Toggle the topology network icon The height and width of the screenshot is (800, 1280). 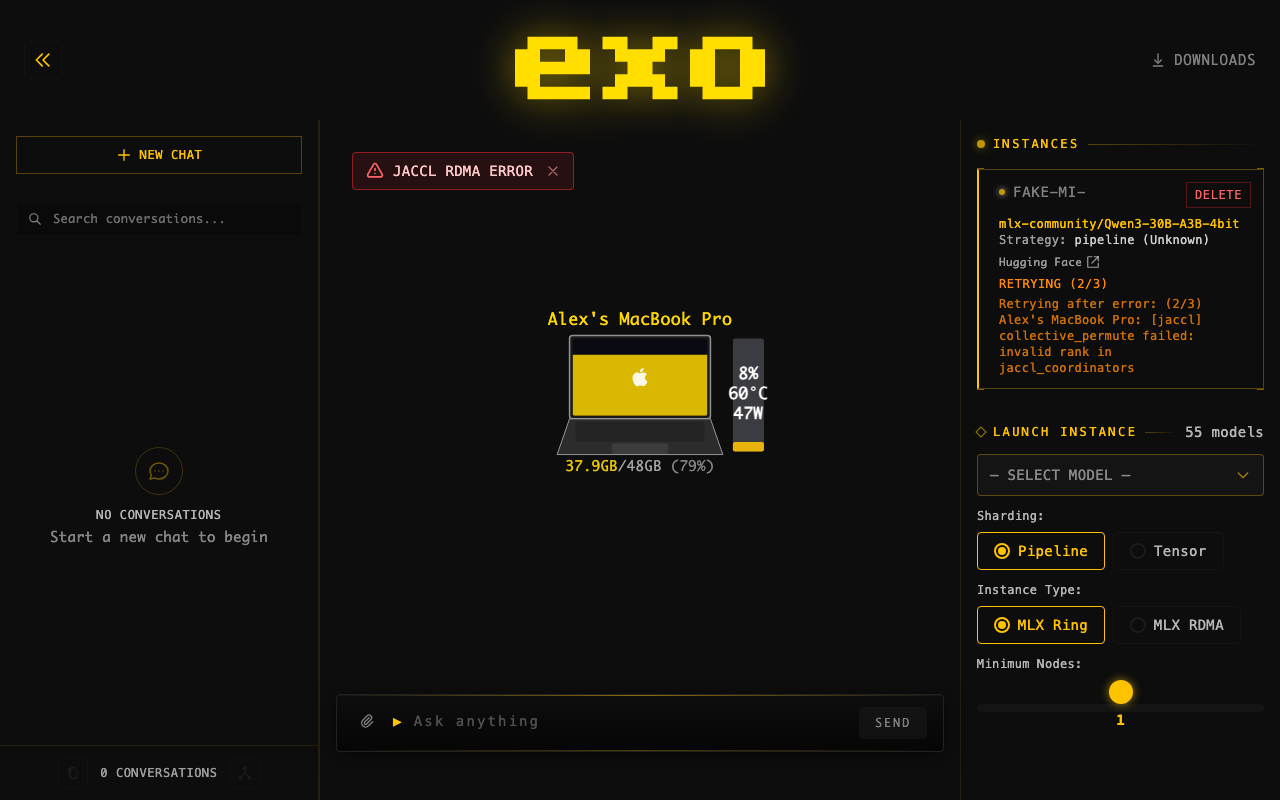click(x=245, y=773)
